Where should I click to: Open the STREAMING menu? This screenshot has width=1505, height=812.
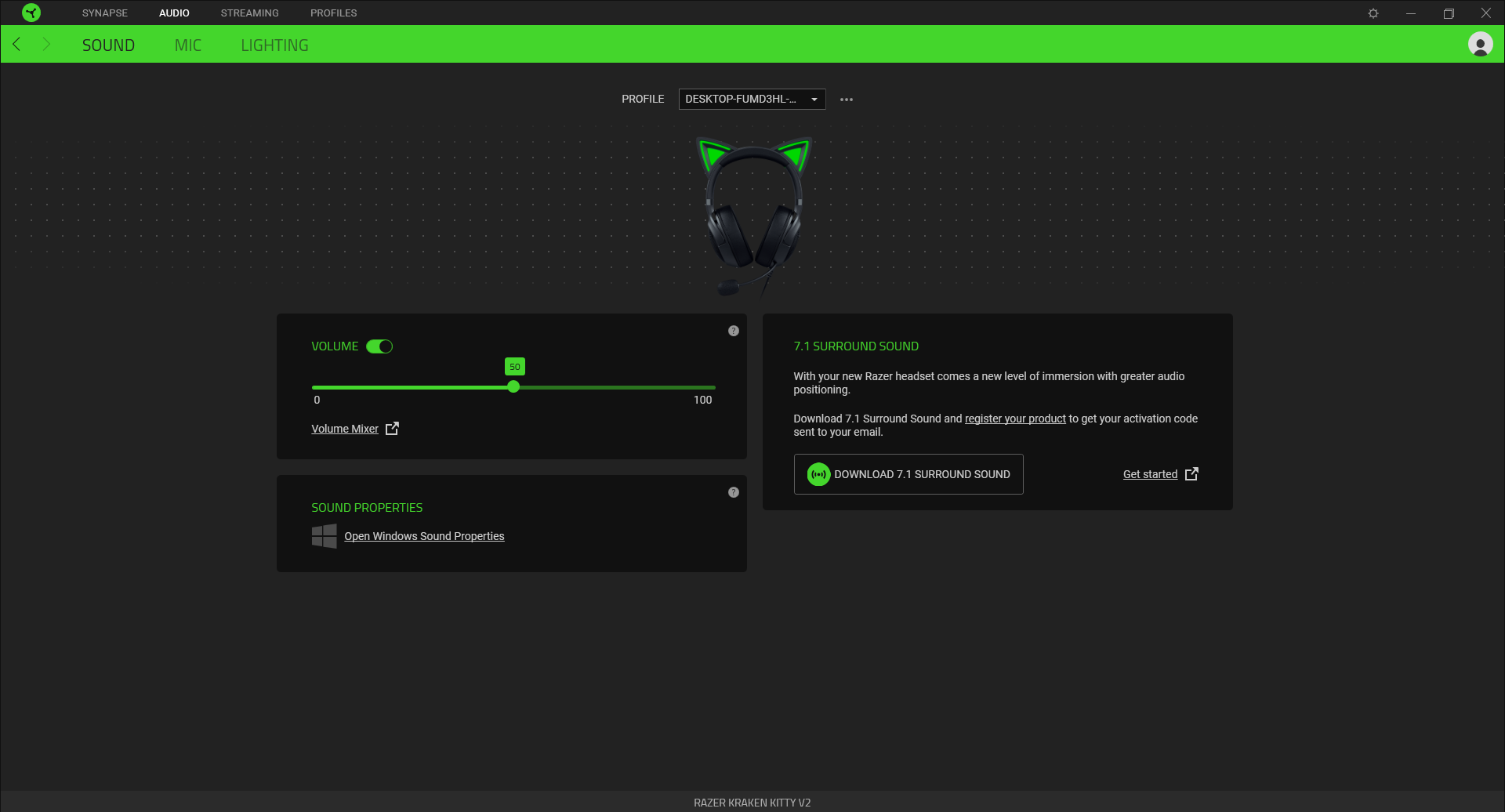coord(249,13)
